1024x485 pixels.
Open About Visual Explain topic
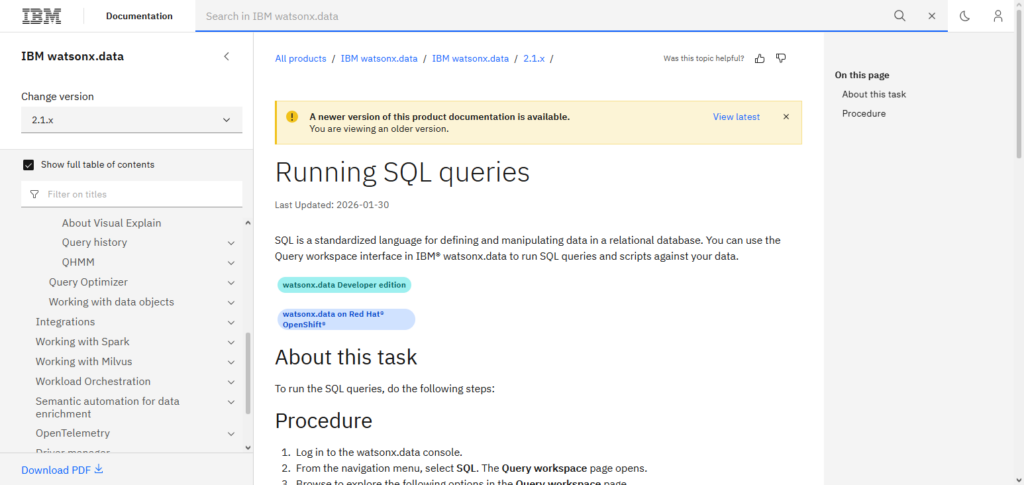[x=112, y=223]
